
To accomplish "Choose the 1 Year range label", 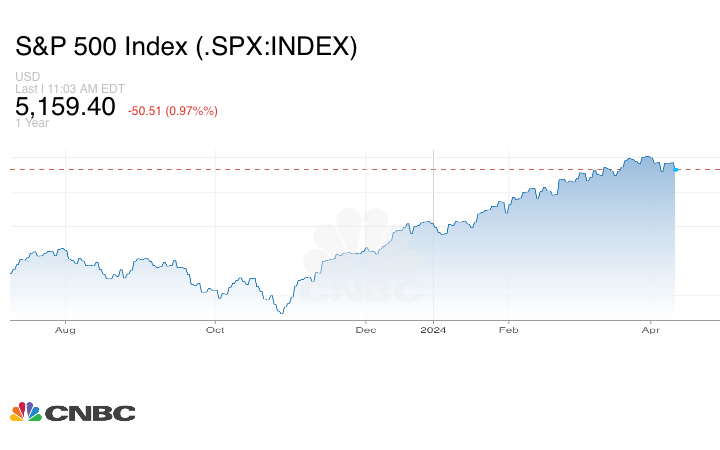I will click(x=32, y=123).
